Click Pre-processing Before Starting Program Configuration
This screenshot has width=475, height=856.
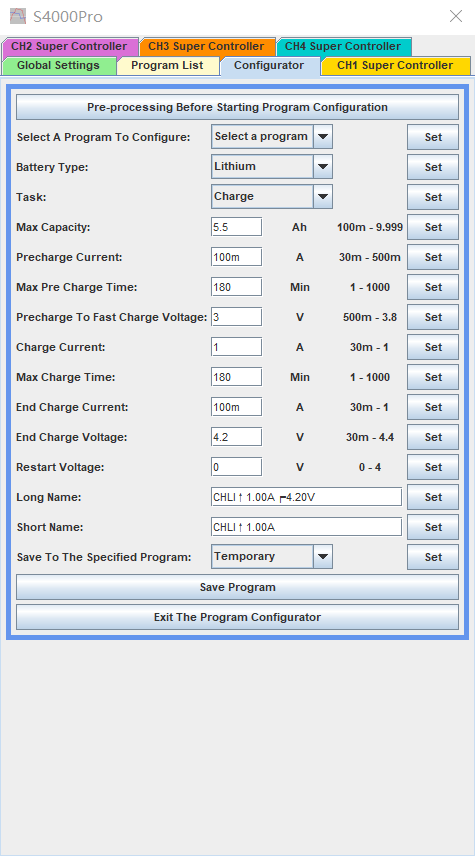point(238,107)
